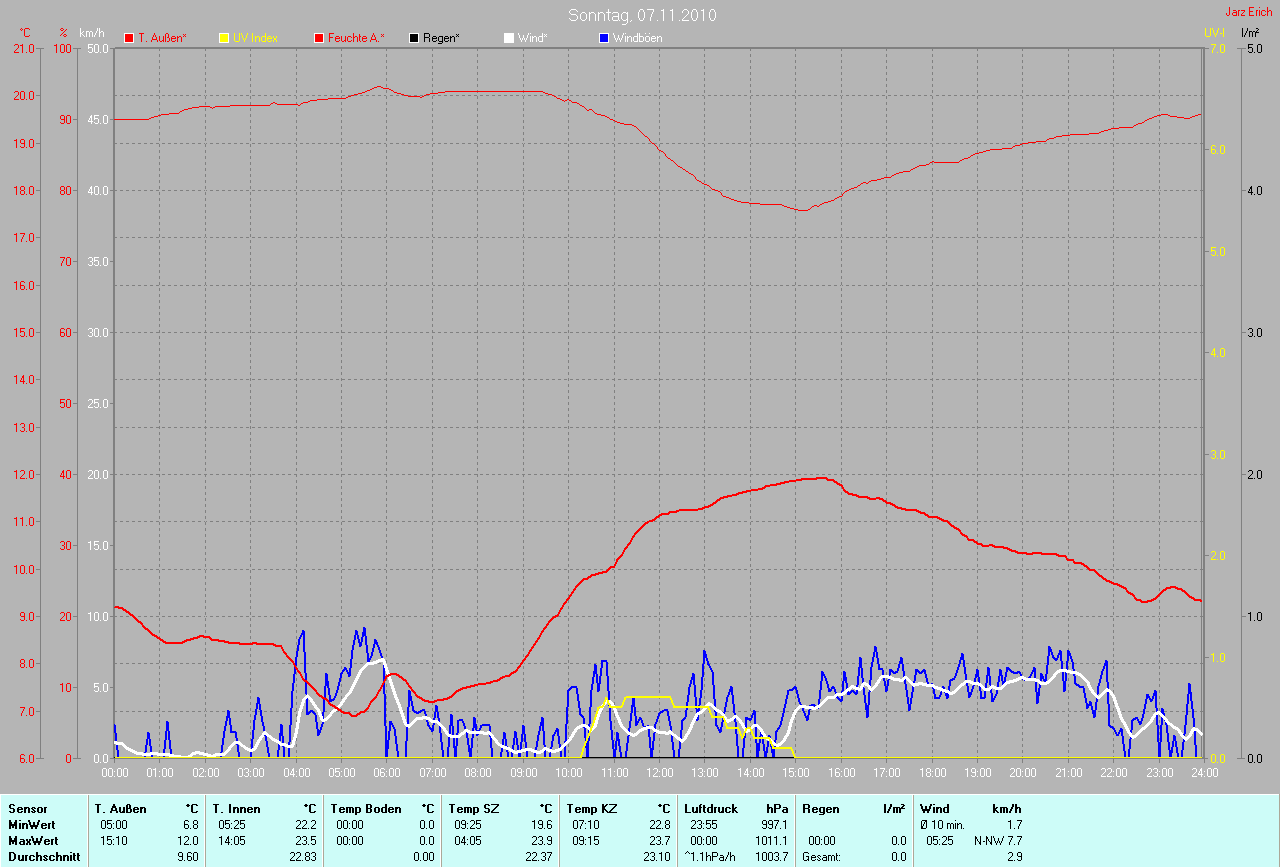Click the red T. Außen legend square
The width and height of the screenshot is (1280, 867).
click(129, 38)
